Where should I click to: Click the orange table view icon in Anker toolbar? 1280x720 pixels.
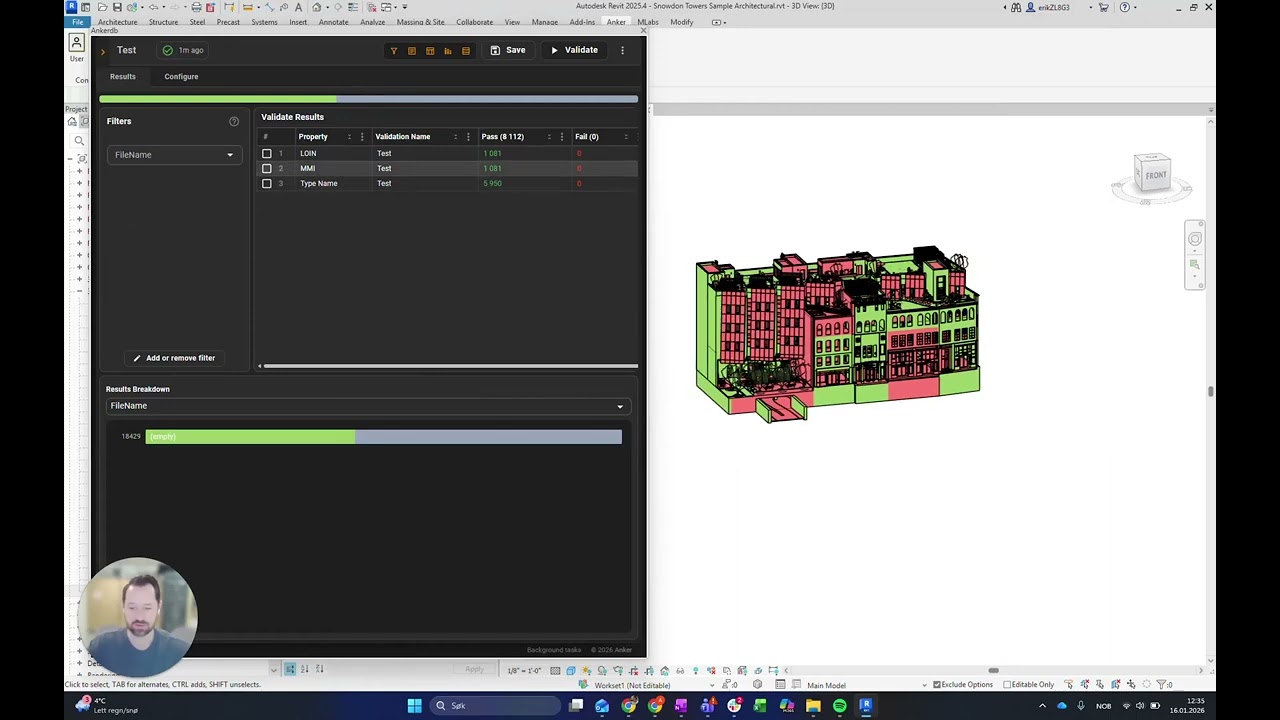click(x=430, y=50)
